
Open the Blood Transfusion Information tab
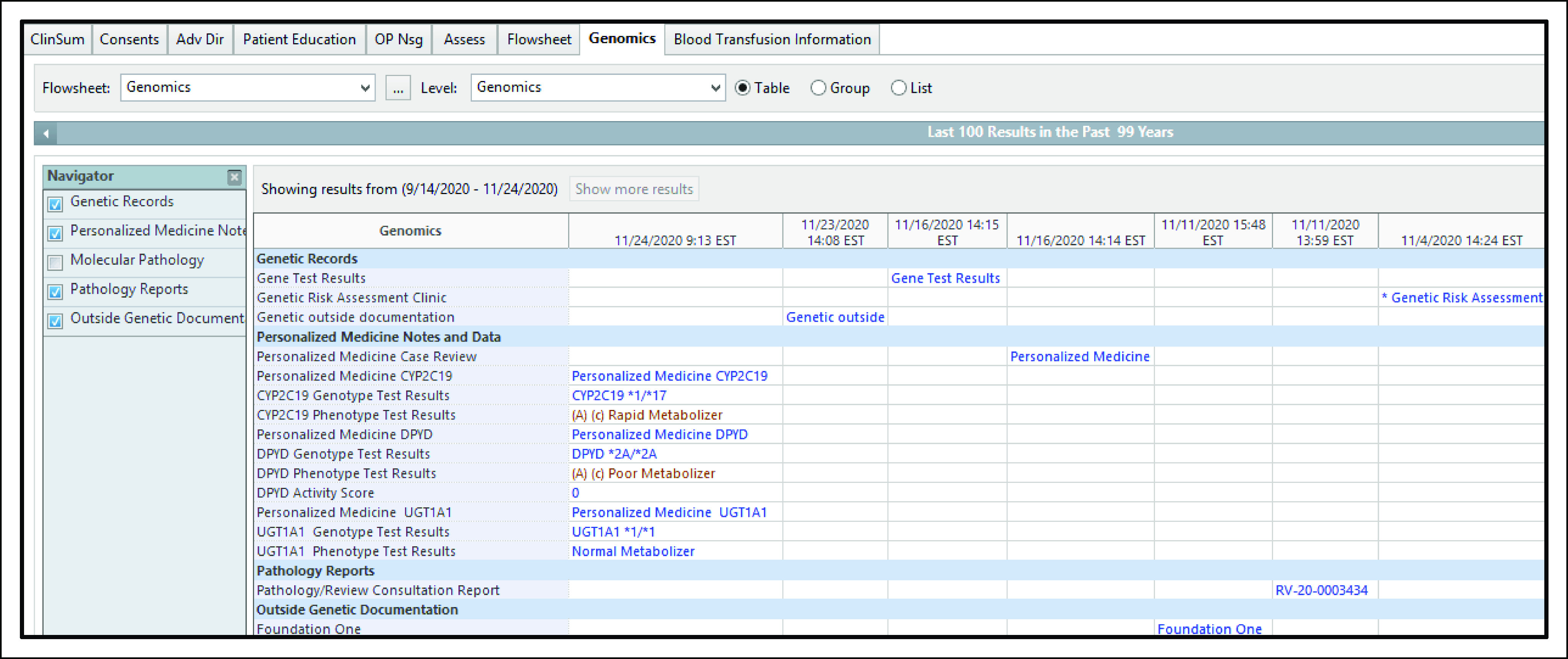click(x=772, y=40)
